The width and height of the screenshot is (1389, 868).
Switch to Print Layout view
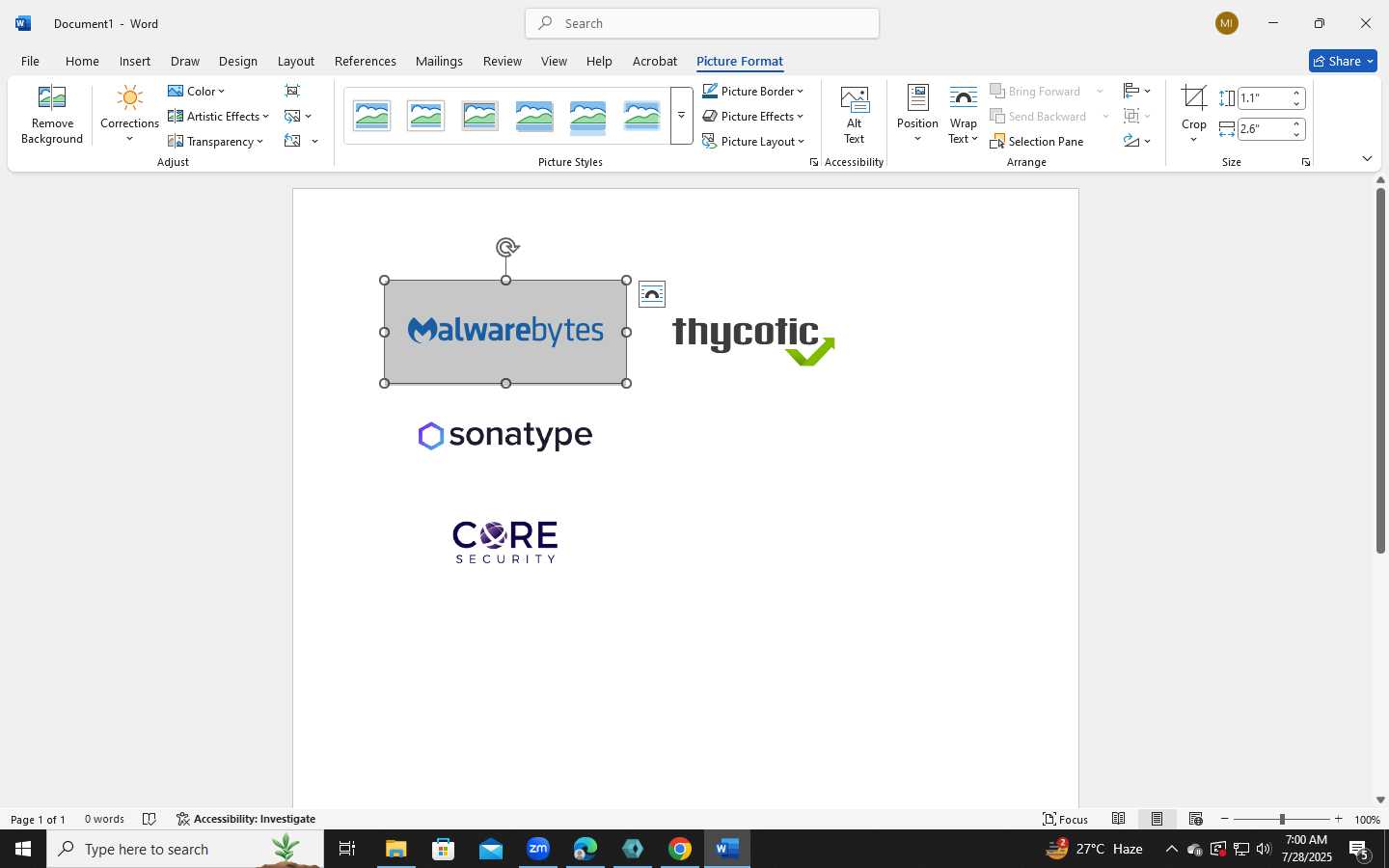1157,819
